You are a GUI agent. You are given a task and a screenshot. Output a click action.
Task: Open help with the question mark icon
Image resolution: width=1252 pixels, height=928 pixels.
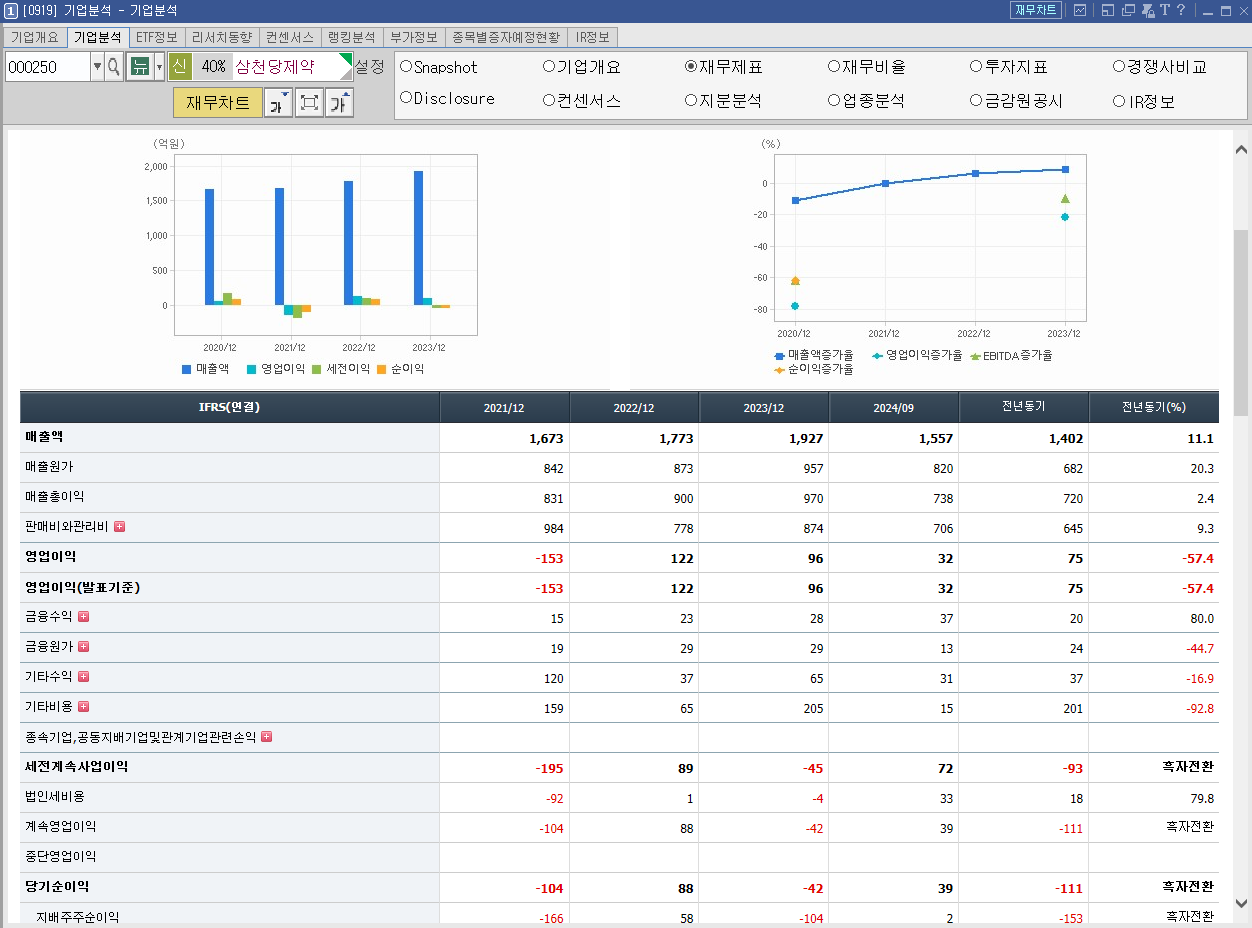[x=1181, y=10]
